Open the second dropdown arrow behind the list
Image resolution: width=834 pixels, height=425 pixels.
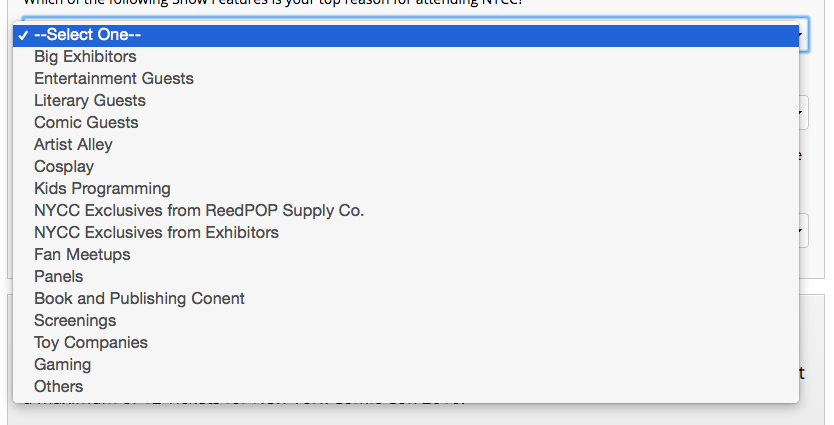point(804,112)
